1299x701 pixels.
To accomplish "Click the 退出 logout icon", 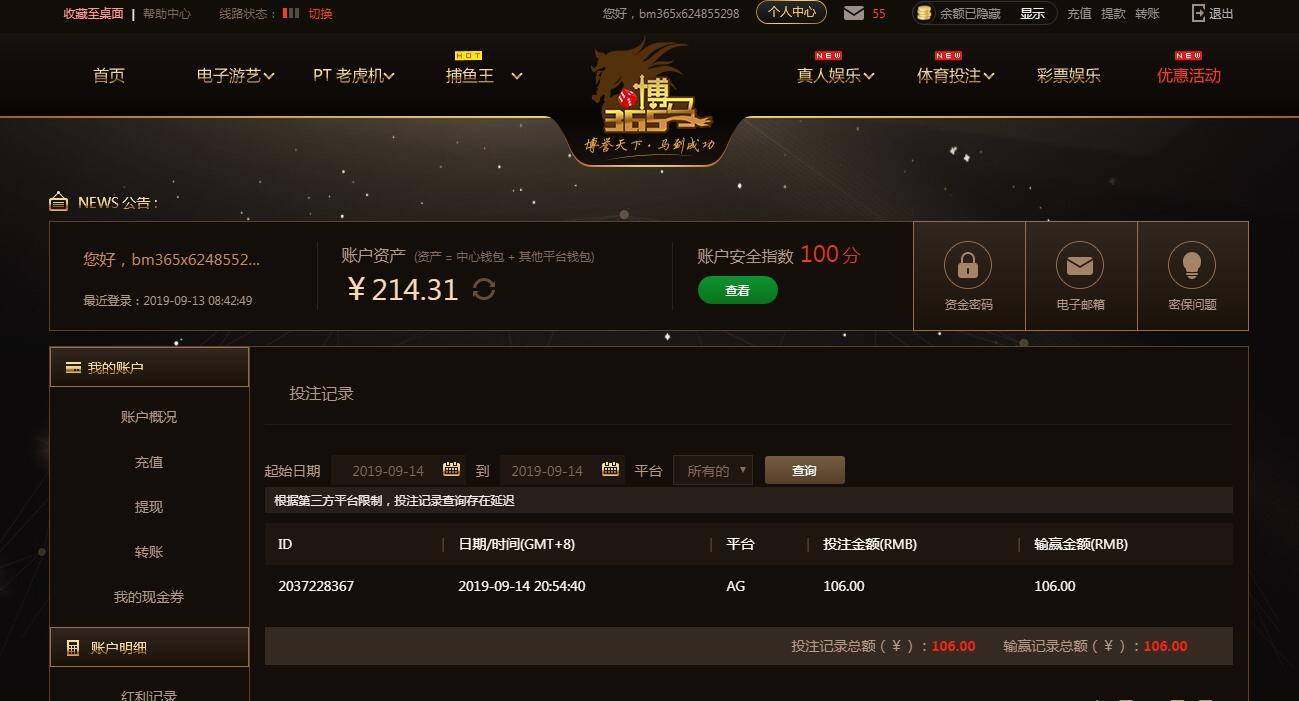I will coord(1199,13).
